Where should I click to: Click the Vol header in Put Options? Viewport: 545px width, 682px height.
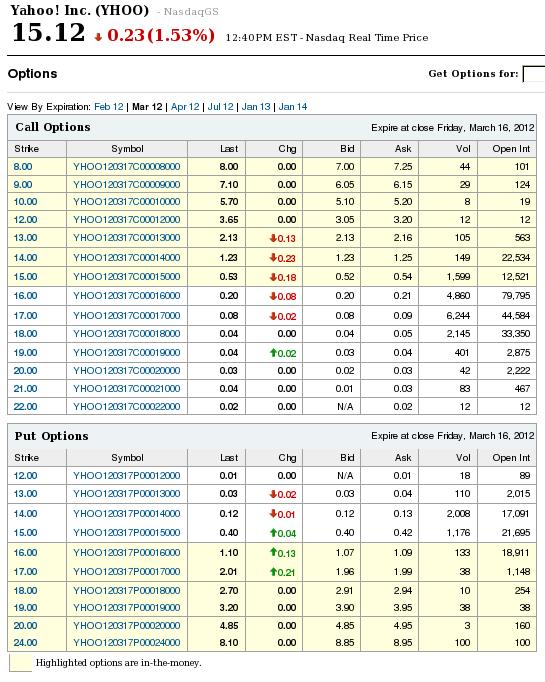[463, 458]
